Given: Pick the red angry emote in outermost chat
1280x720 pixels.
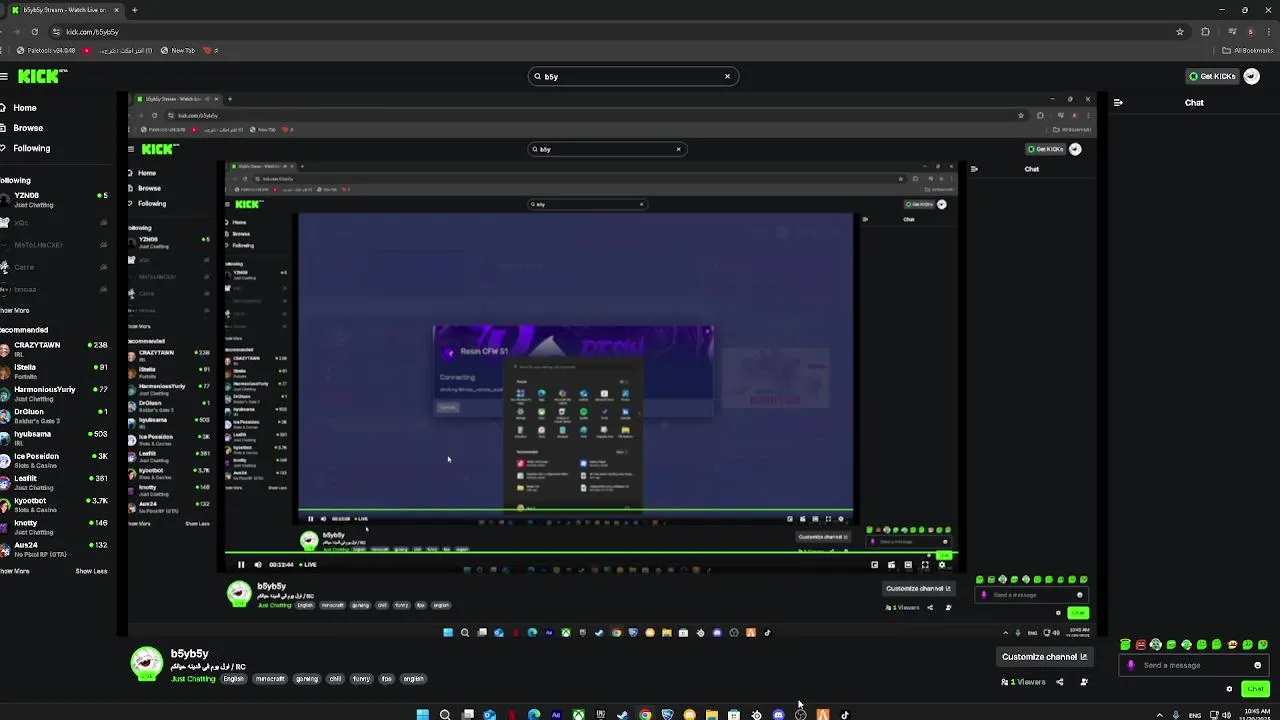Looking at the screenshot, I should [x=1141, y=645].
